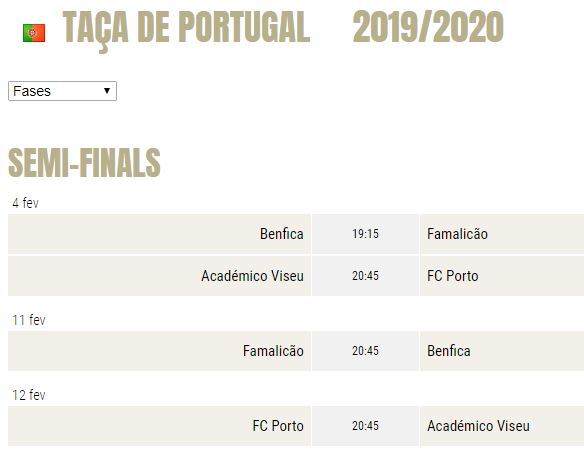Click the 2019/2020 season heading
Viewport: 584px width, 469px height.
click(x=428, y=27)
